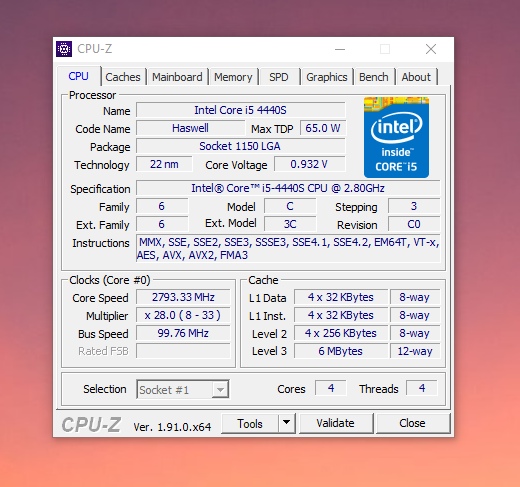Screen dimensions: 520x487
Task: Click the Ext. Family value field
Action: [x=162, y=224]
